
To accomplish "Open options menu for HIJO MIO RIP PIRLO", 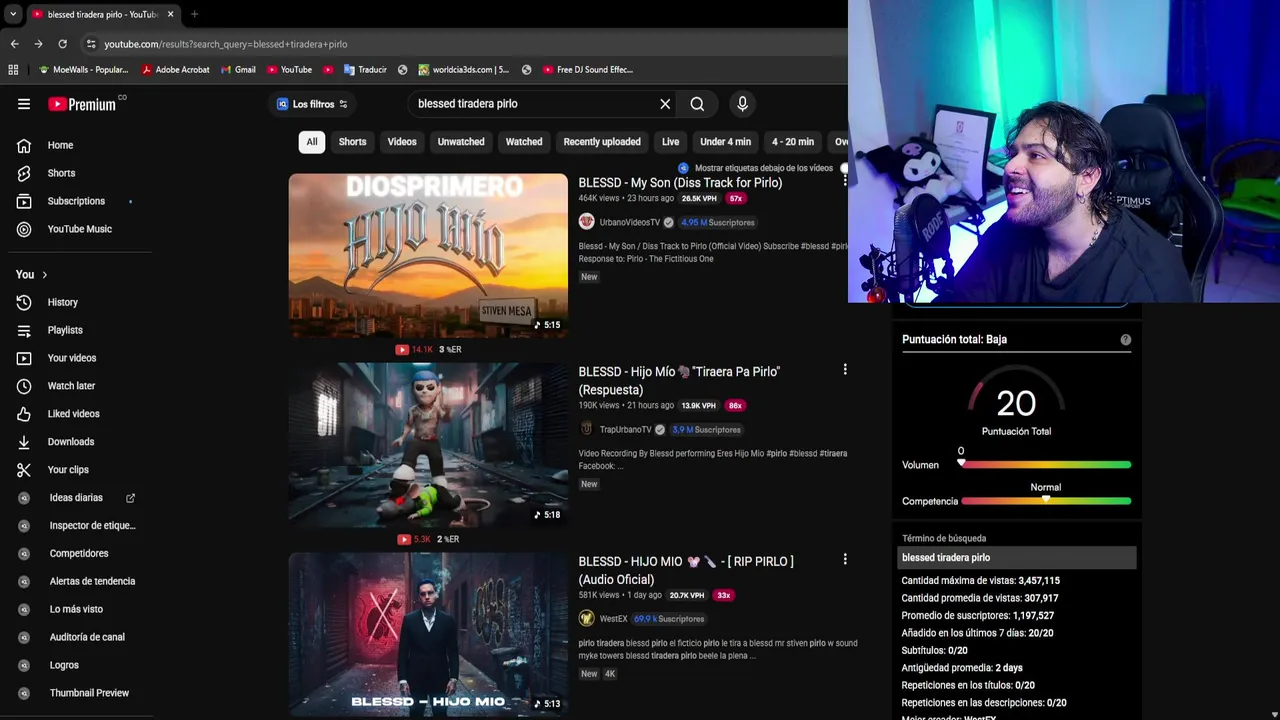I will (845, 560).
